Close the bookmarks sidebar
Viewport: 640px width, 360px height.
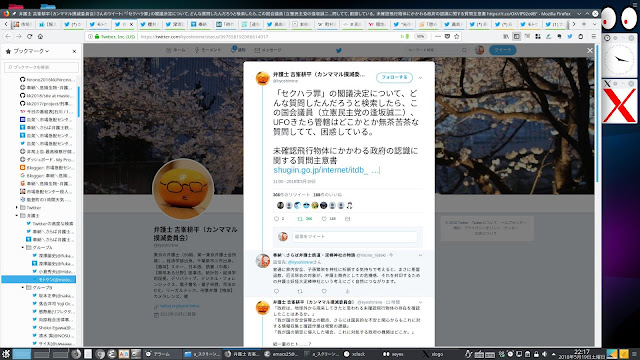[74, 51]
